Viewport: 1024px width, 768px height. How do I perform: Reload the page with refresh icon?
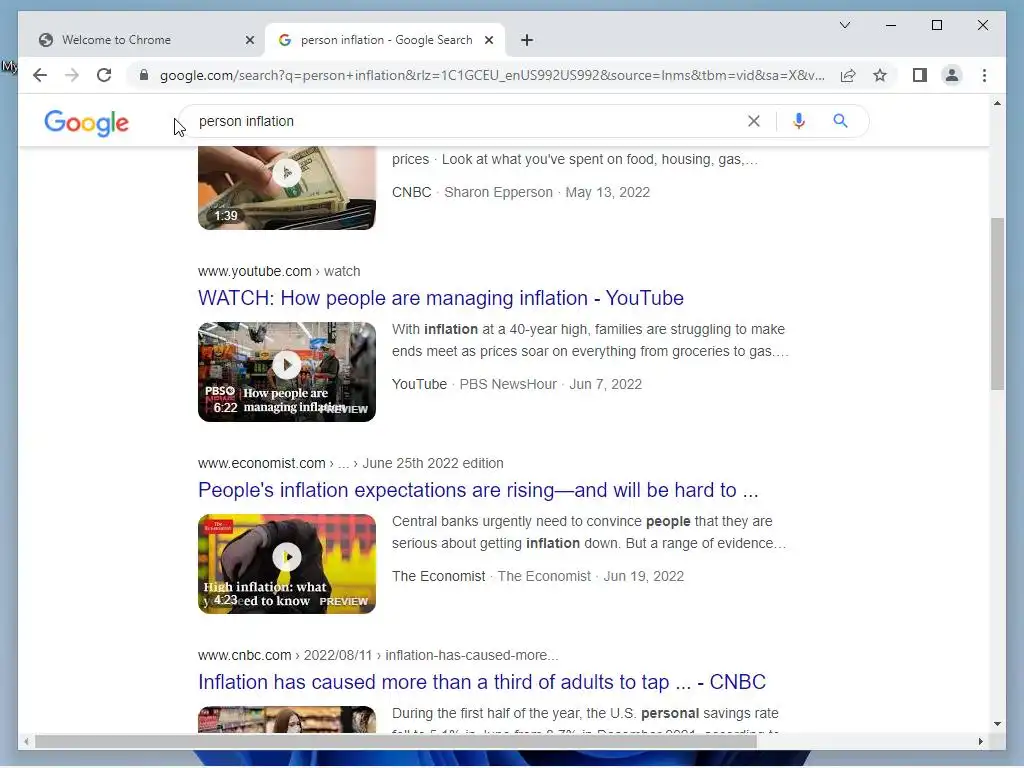tap(104, 75)
